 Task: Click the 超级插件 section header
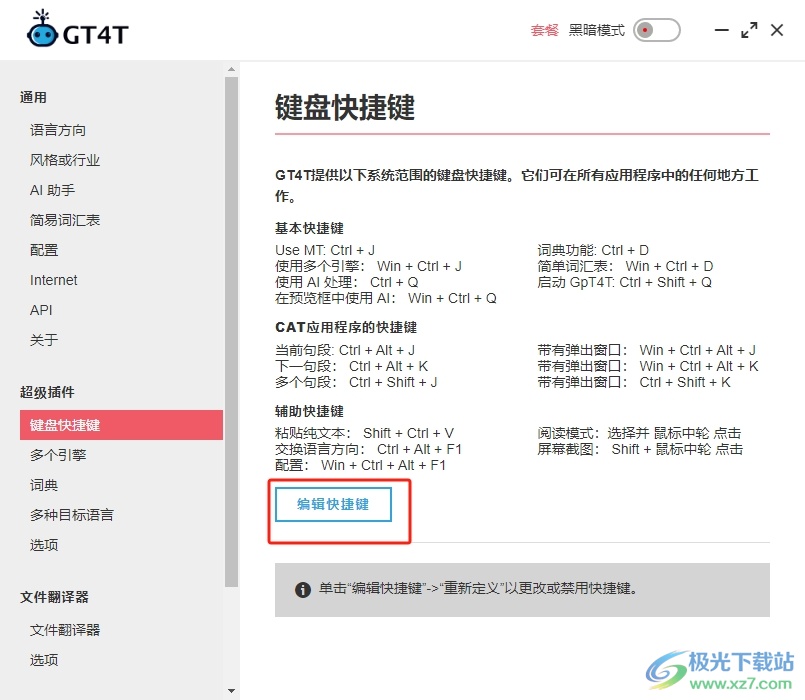tap(47, 392)
